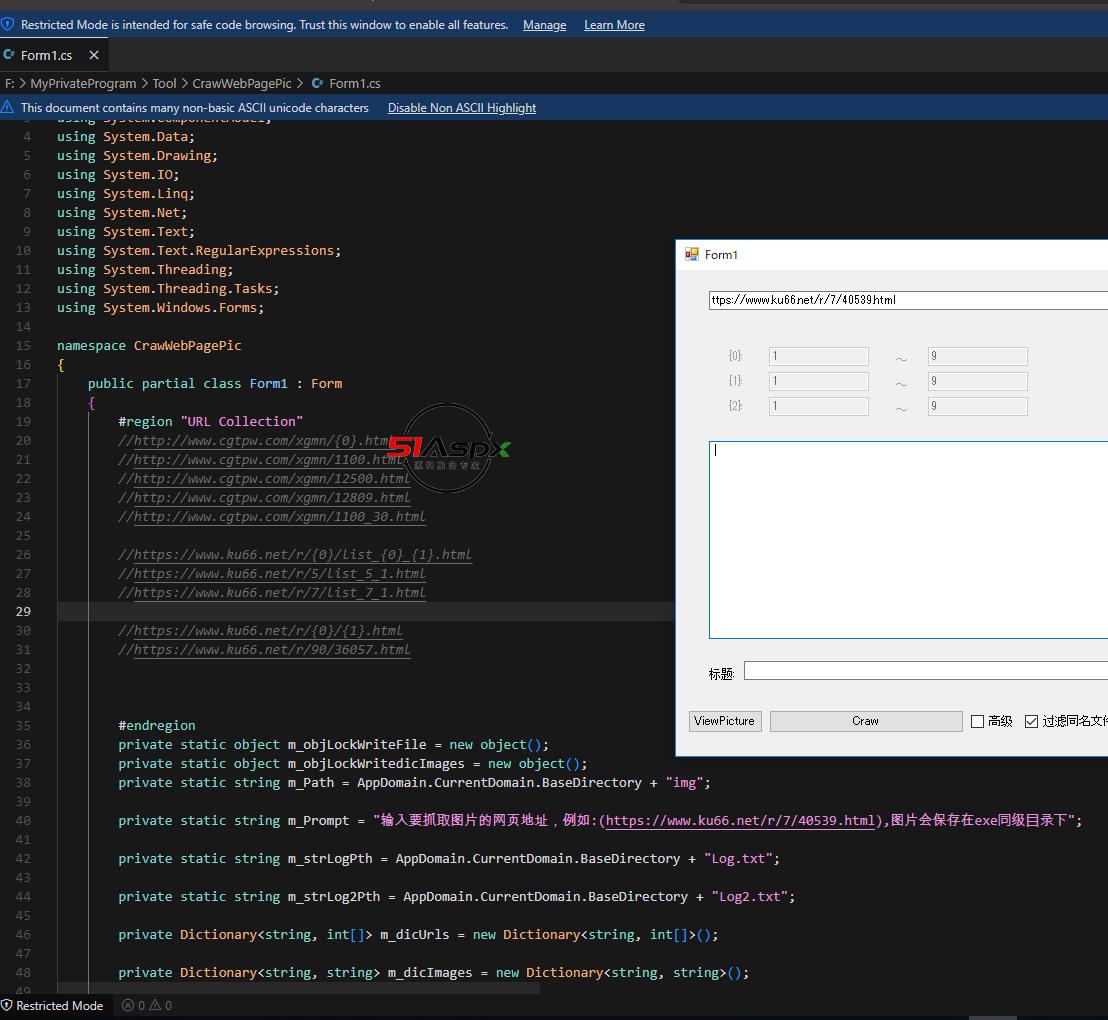
Task: Click the m_dicUrls dictionary declaration line
Action: pos(418,934)
